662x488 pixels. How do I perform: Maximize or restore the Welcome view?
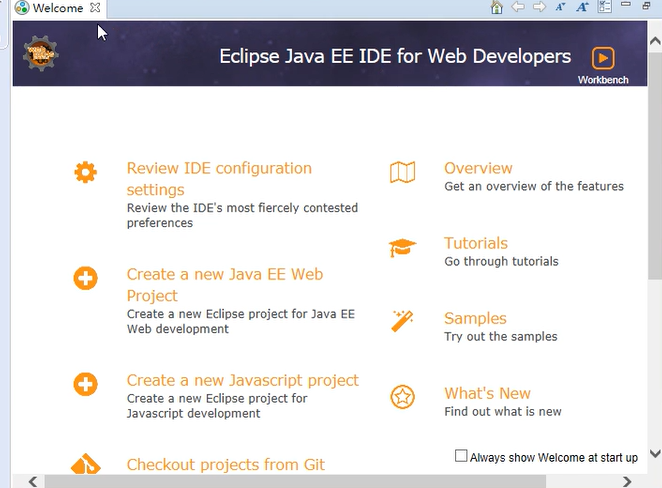click(646, 5)
